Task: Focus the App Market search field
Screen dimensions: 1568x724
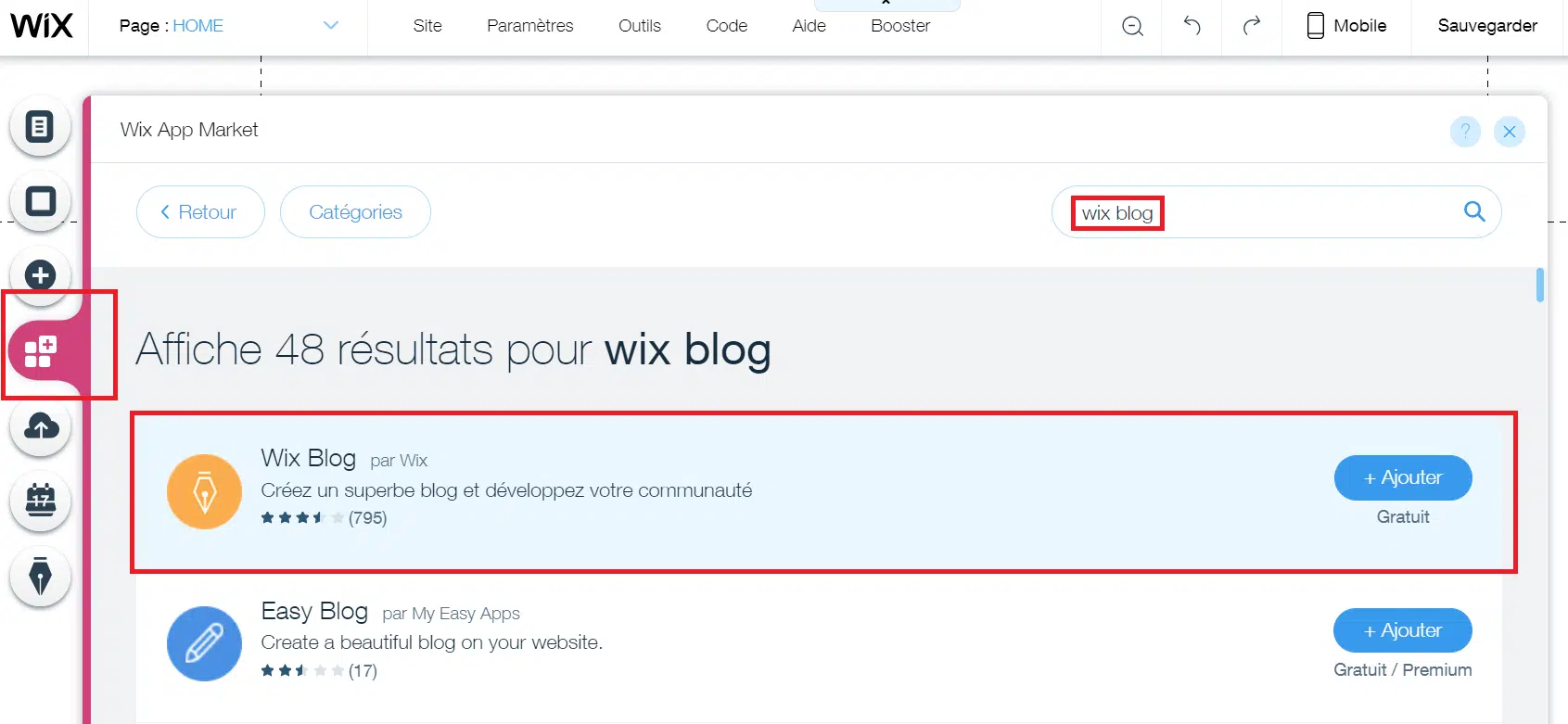Action: [x=1276, y=212]
